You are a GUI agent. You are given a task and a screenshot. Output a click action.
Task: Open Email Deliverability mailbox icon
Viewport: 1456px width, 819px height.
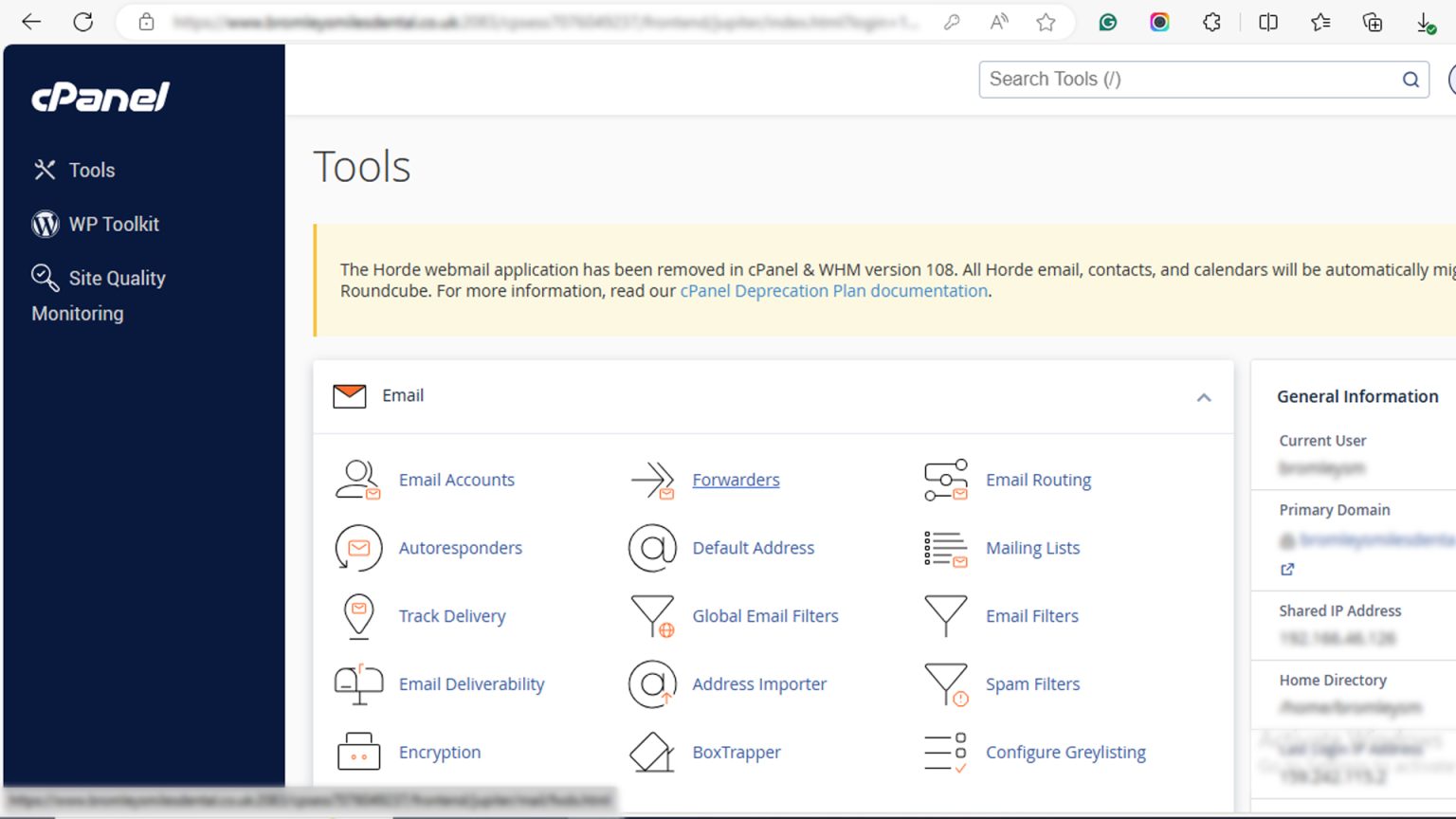(358, 684)
